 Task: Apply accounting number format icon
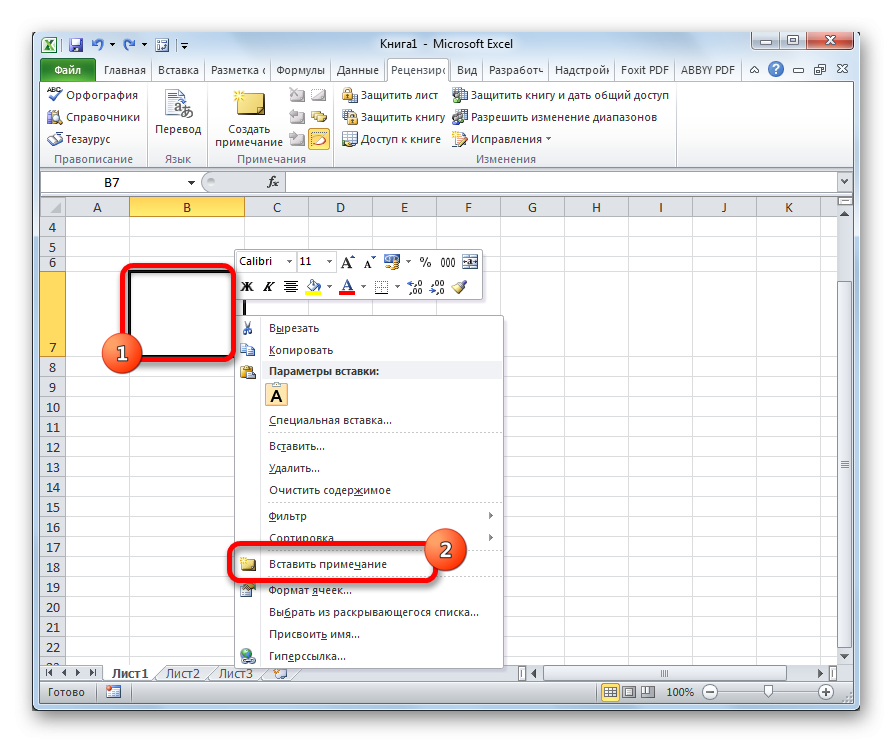[392, 262]
